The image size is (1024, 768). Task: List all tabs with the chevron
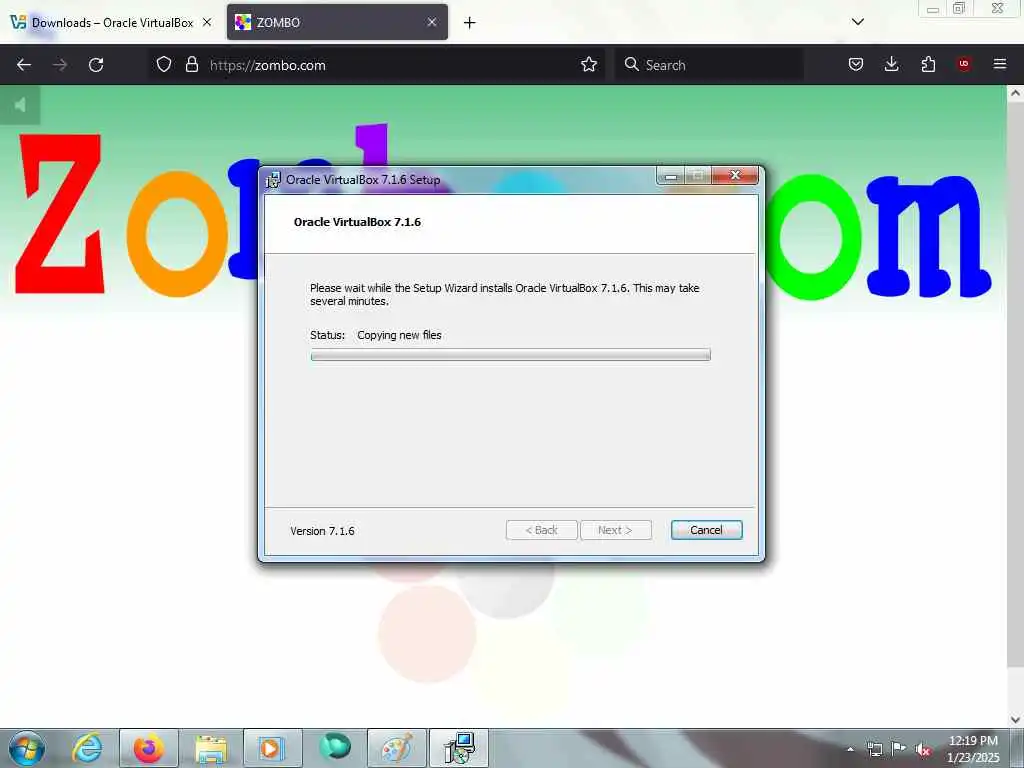click(858, 22)
